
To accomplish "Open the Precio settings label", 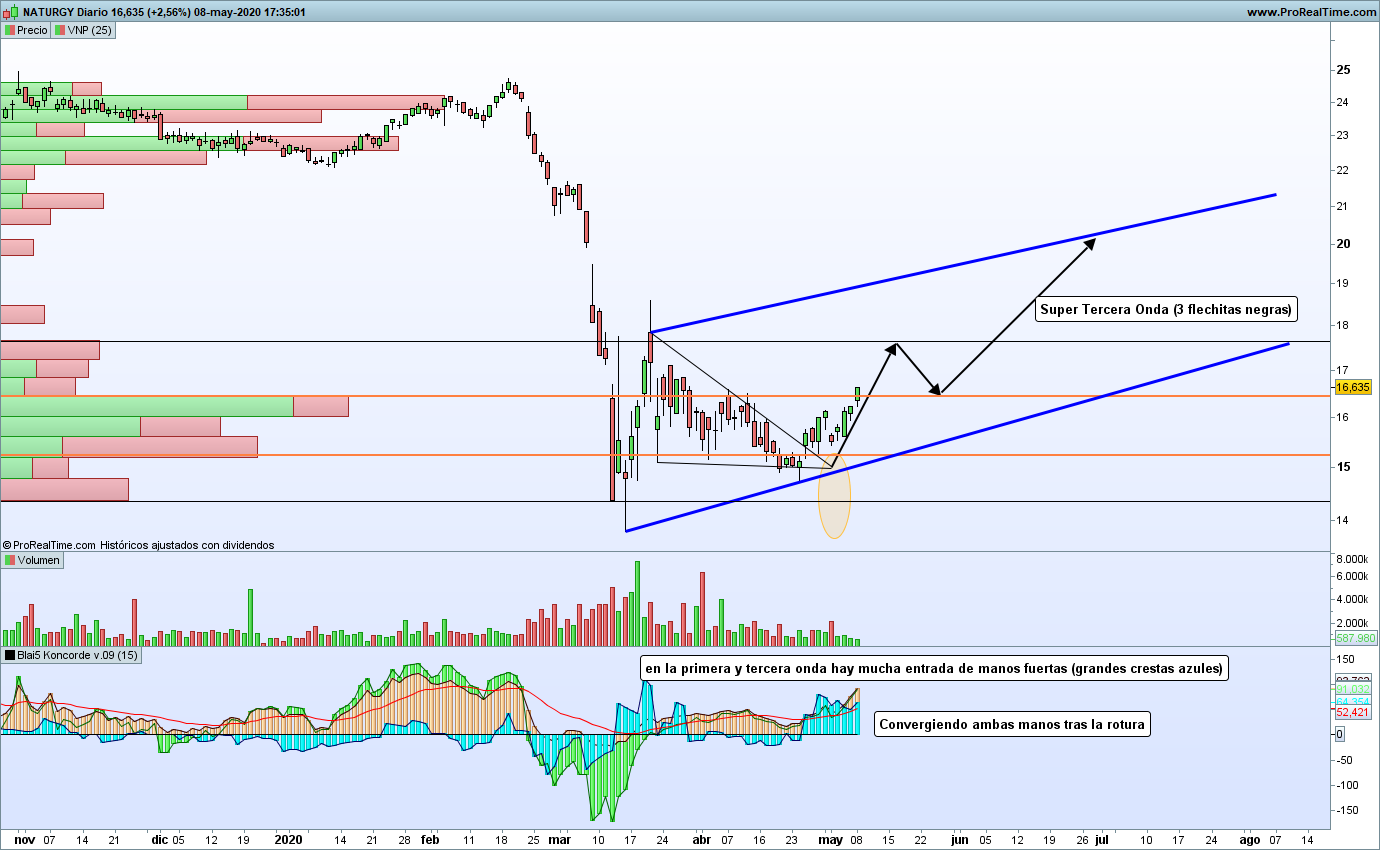I will pyautogui.click(x=32, y=31).
